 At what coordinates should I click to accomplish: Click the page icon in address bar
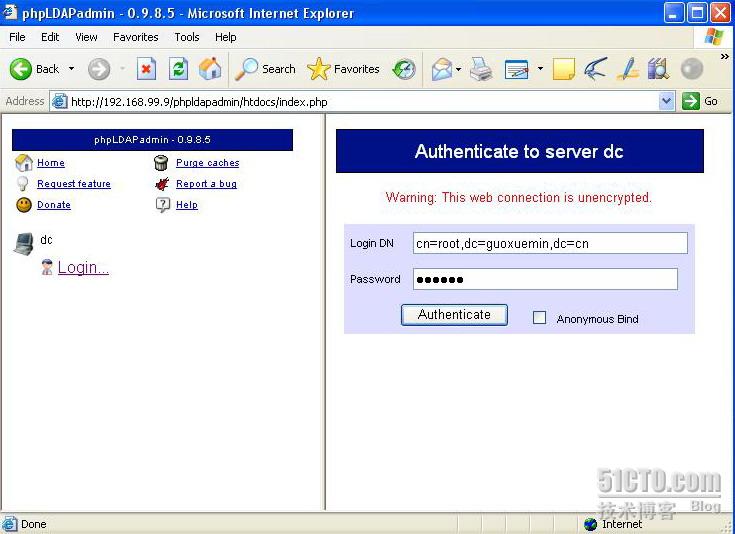(60, 101)
